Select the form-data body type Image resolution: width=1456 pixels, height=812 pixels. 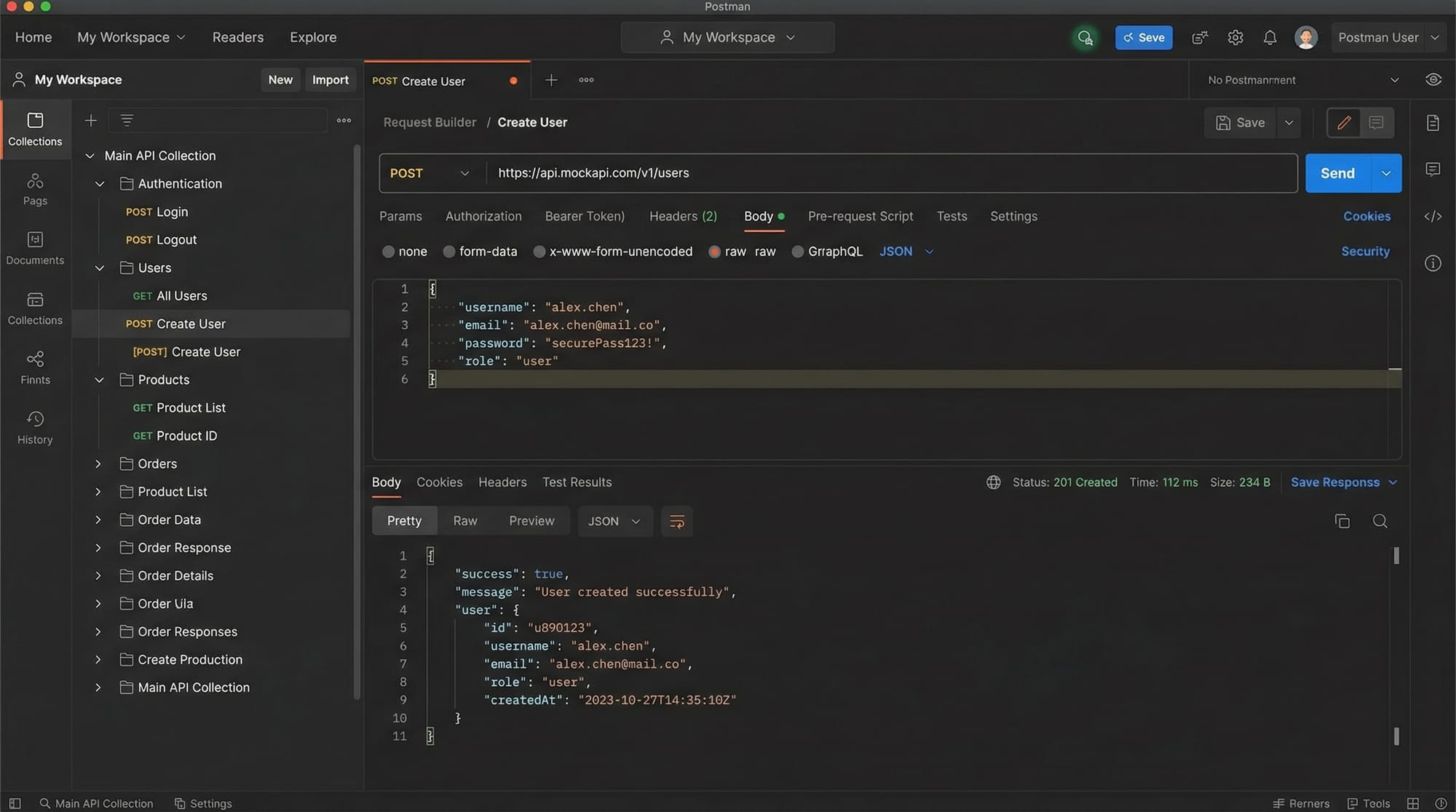tap(448, 251)
